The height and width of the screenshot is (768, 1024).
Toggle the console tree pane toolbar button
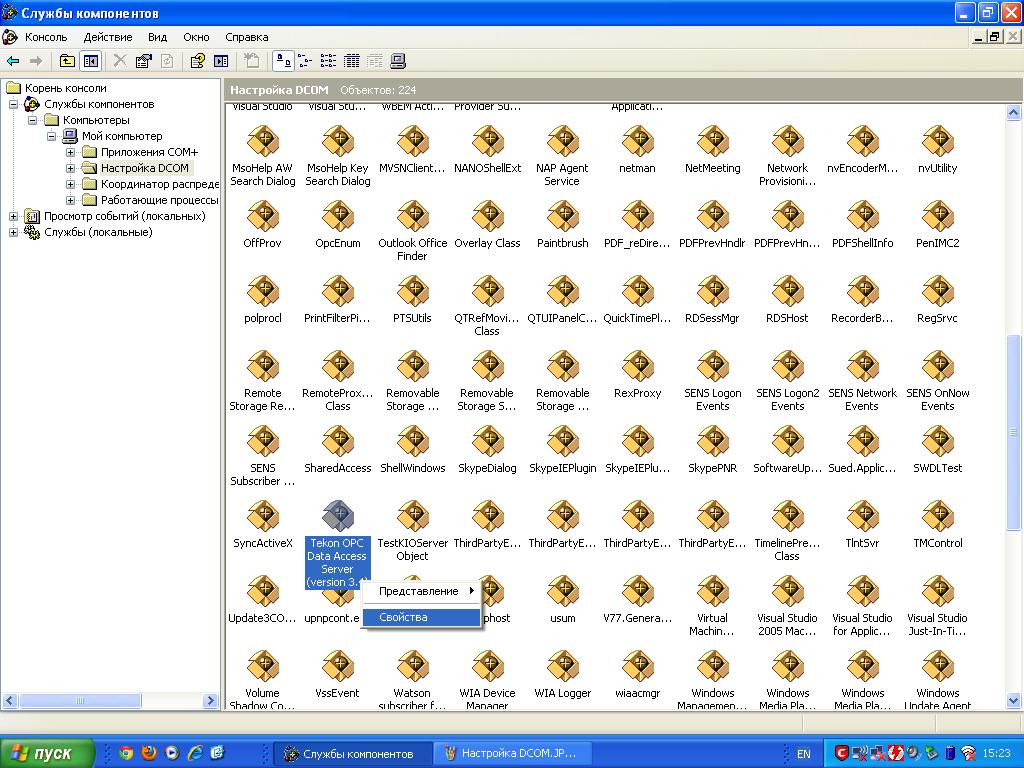point(91,61)
